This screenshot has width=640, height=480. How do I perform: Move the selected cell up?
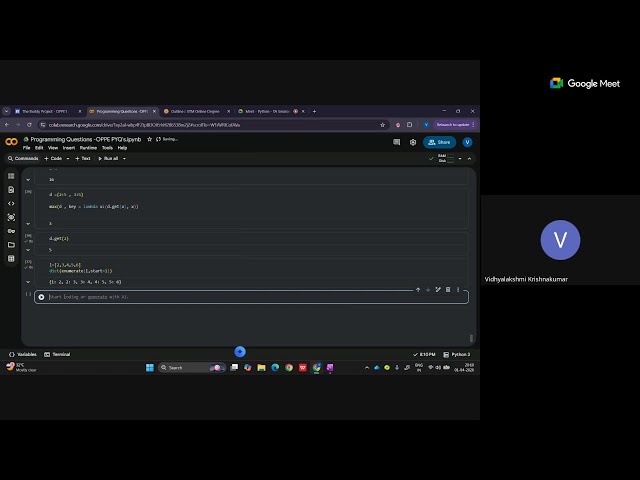[x=418, y=289]
